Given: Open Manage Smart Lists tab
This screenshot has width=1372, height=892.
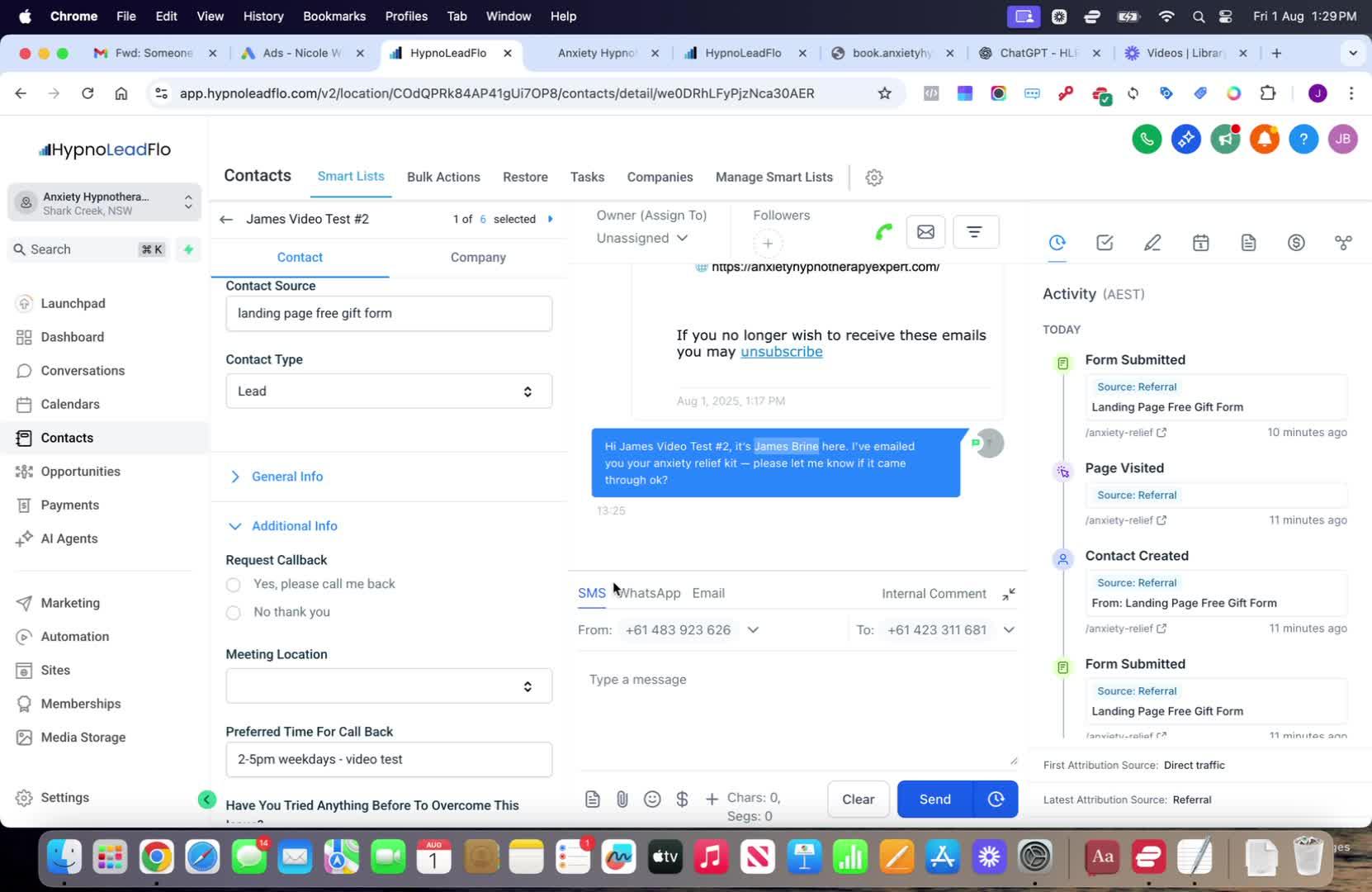Looking at the screenshot, I should 774,178.
